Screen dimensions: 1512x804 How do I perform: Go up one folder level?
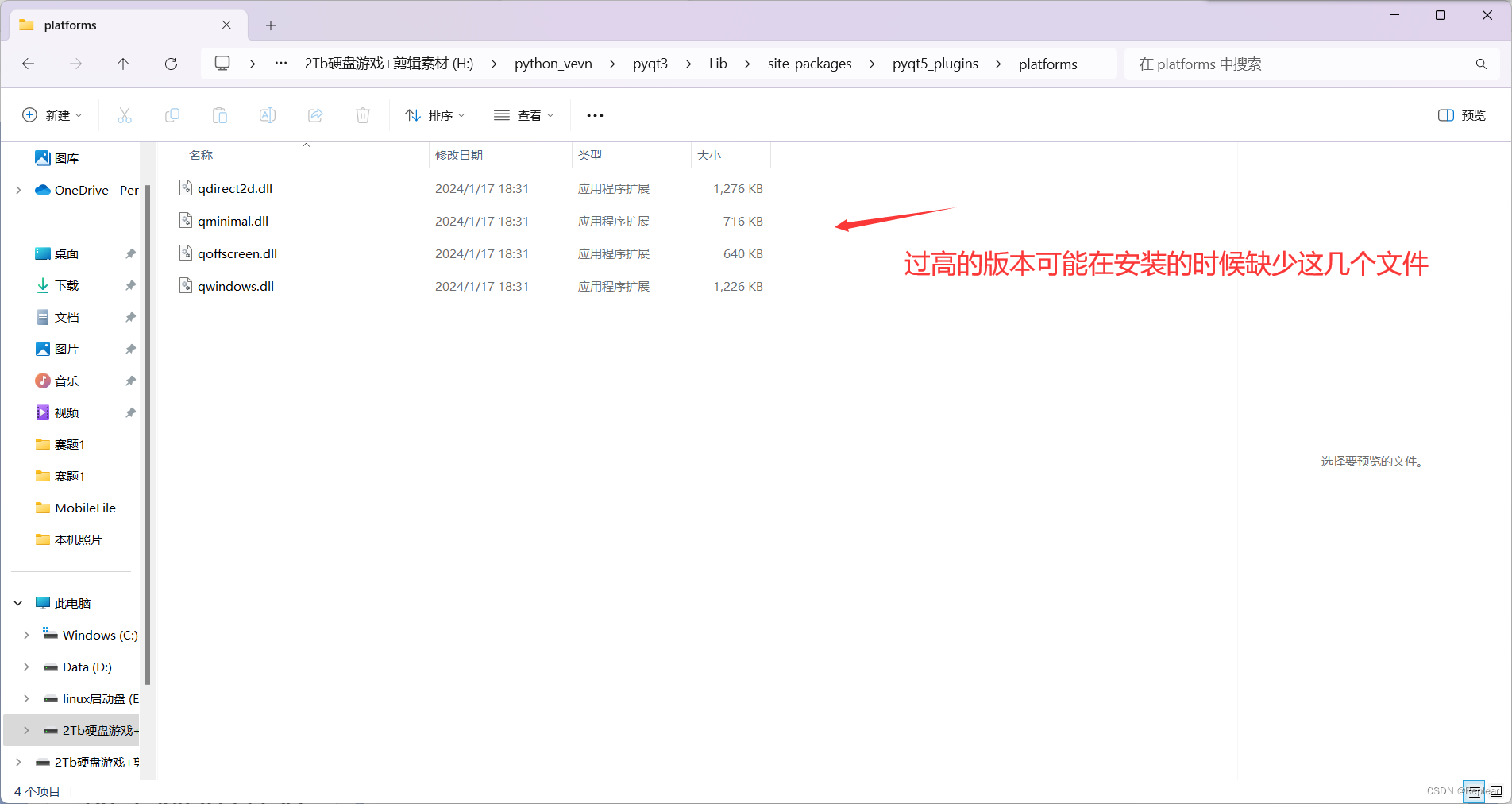point(123,64)
